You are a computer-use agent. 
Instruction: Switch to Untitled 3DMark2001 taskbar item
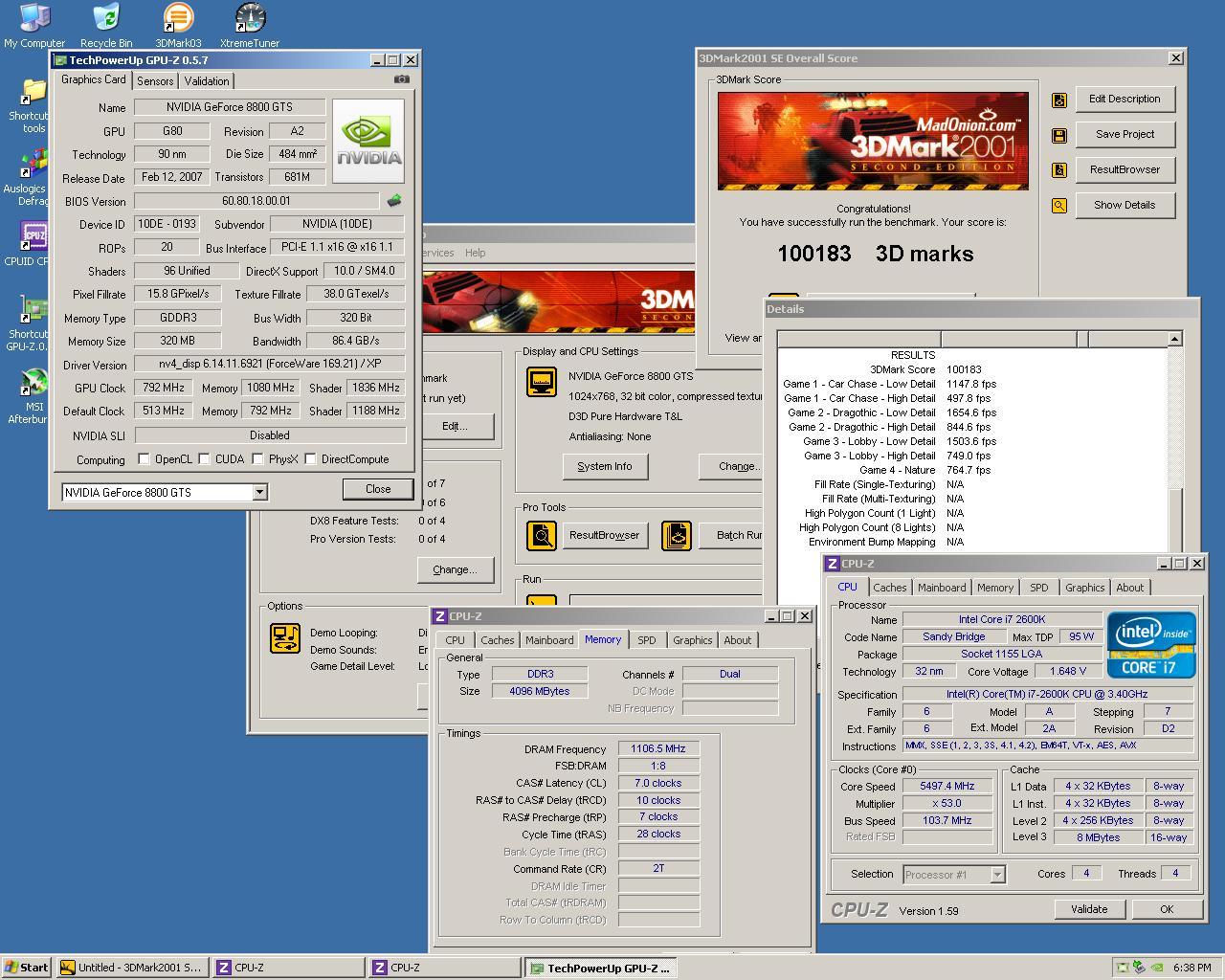click(131, 968)
